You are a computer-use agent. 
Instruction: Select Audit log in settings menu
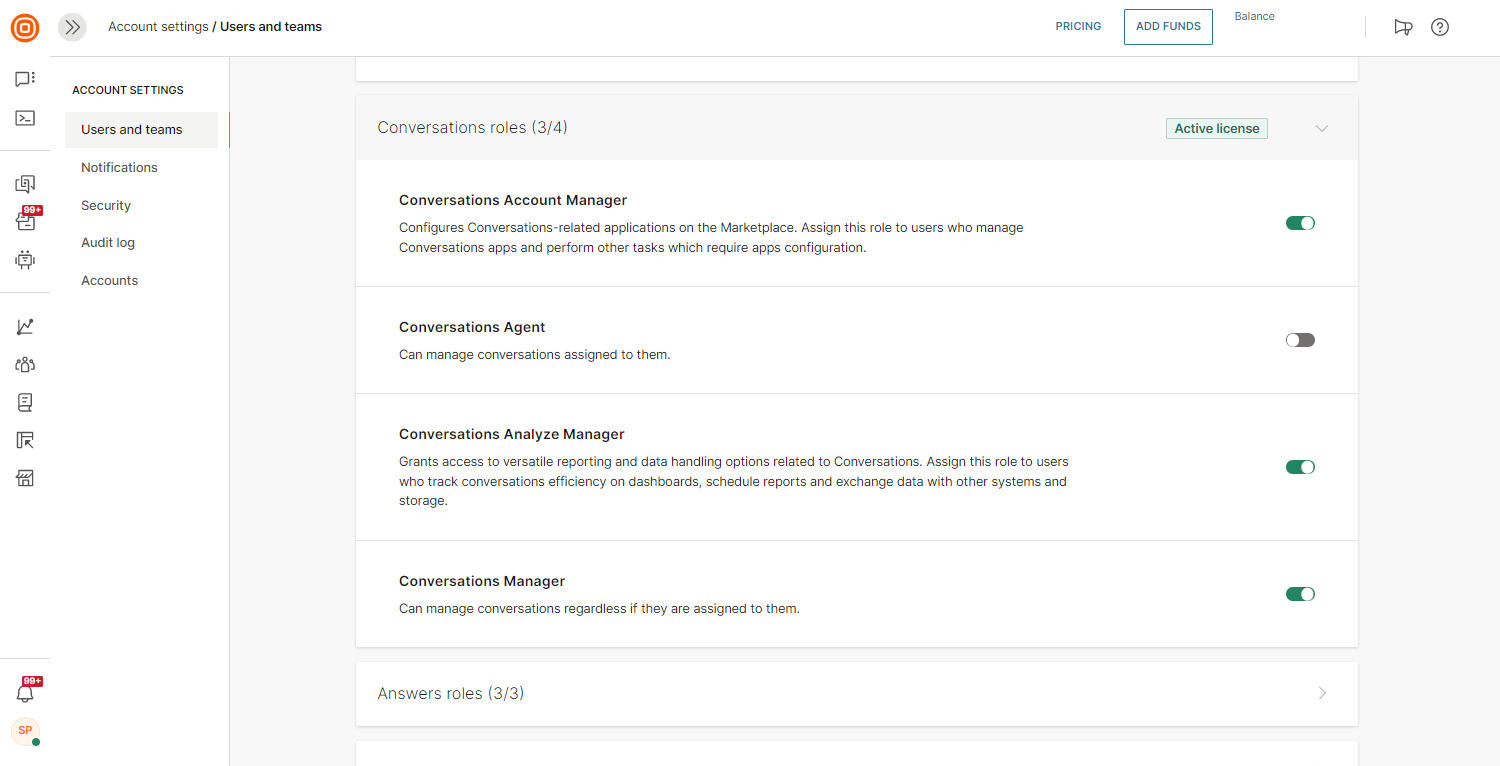[108, 243]
